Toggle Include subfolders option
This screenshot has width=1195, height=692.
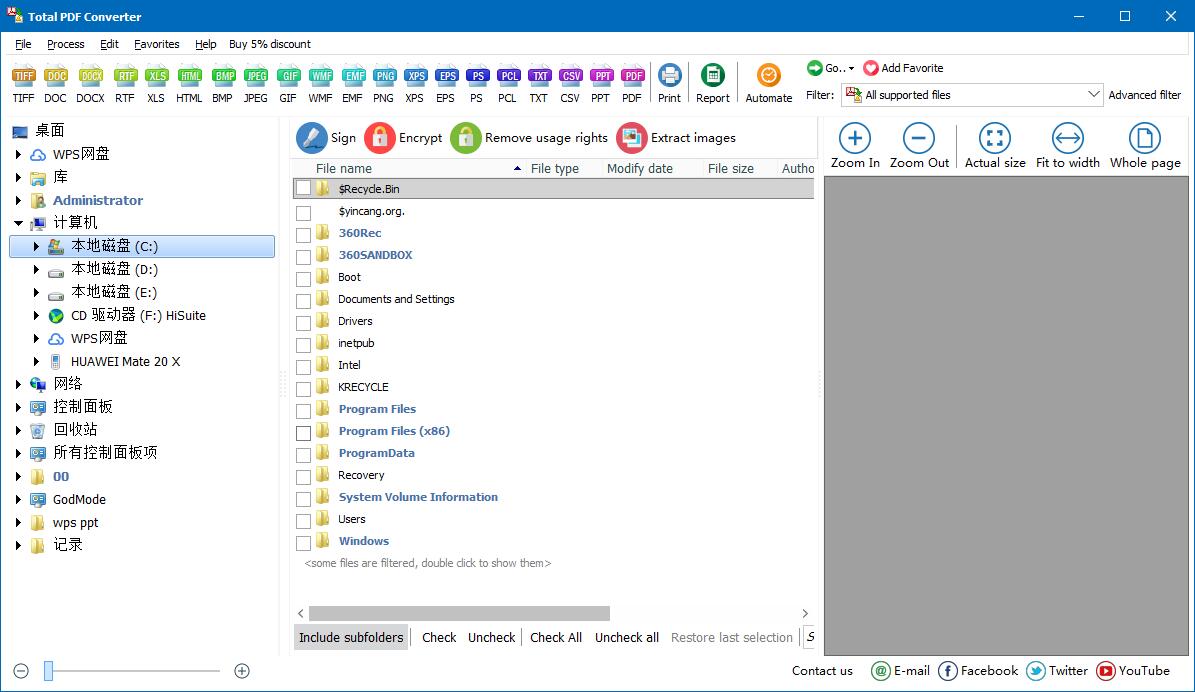(351, 637)
